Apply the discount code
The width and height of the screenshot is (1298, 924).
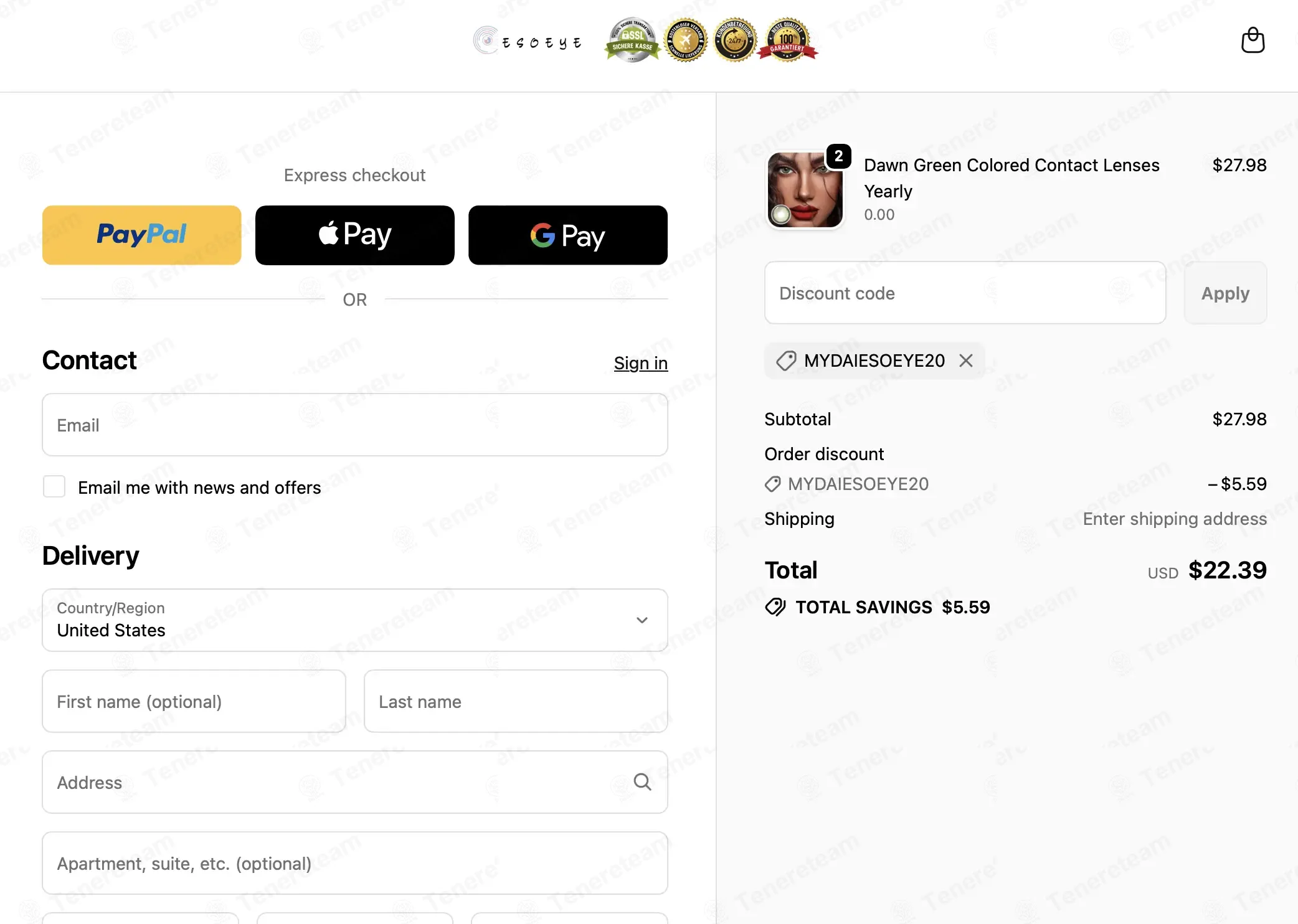1225,293
